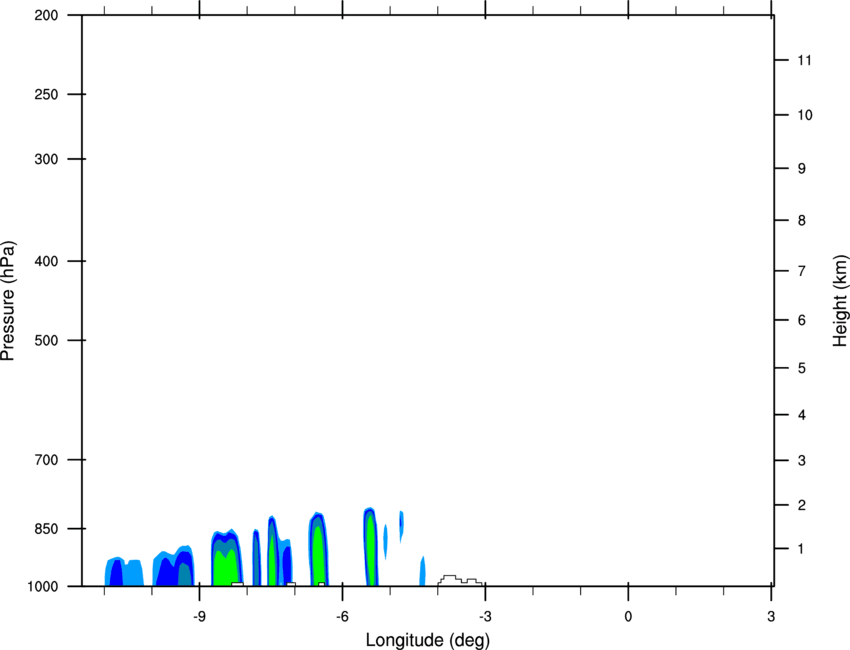
Task: Click the 200 pressure tick label
Action: (46, 15)
